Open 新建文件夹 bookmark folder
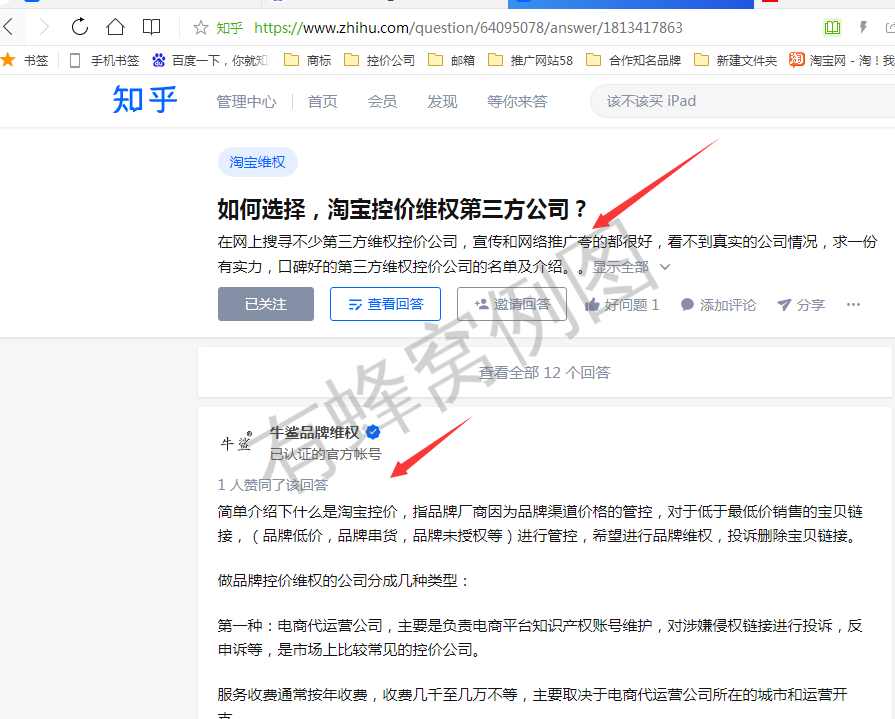The width and height of the screenshot is (895, 719). [x=735, y=60]
